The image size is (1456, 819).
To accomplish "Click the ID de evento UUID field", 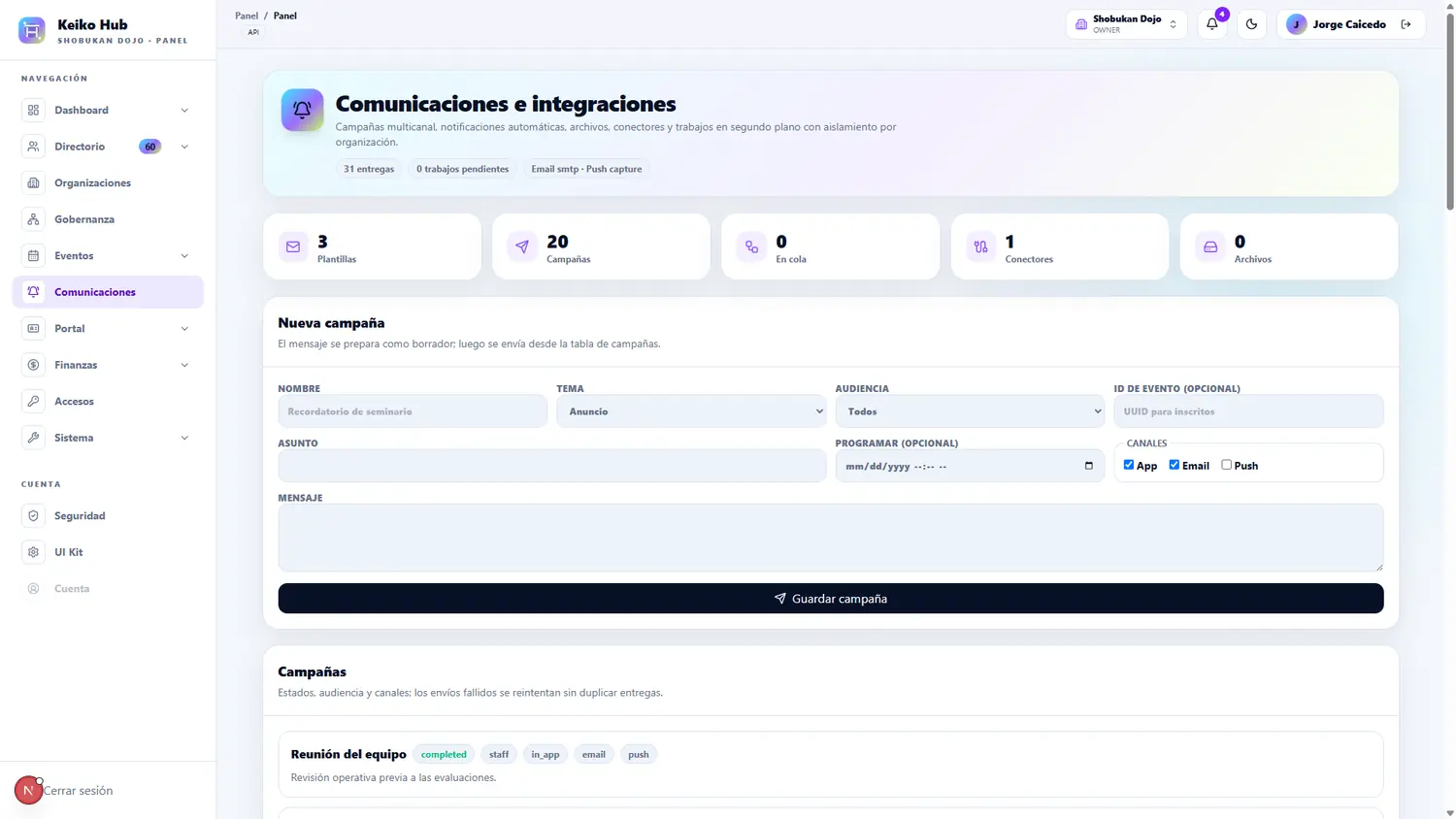I will pyautogui.click(x=1249, y=411).
